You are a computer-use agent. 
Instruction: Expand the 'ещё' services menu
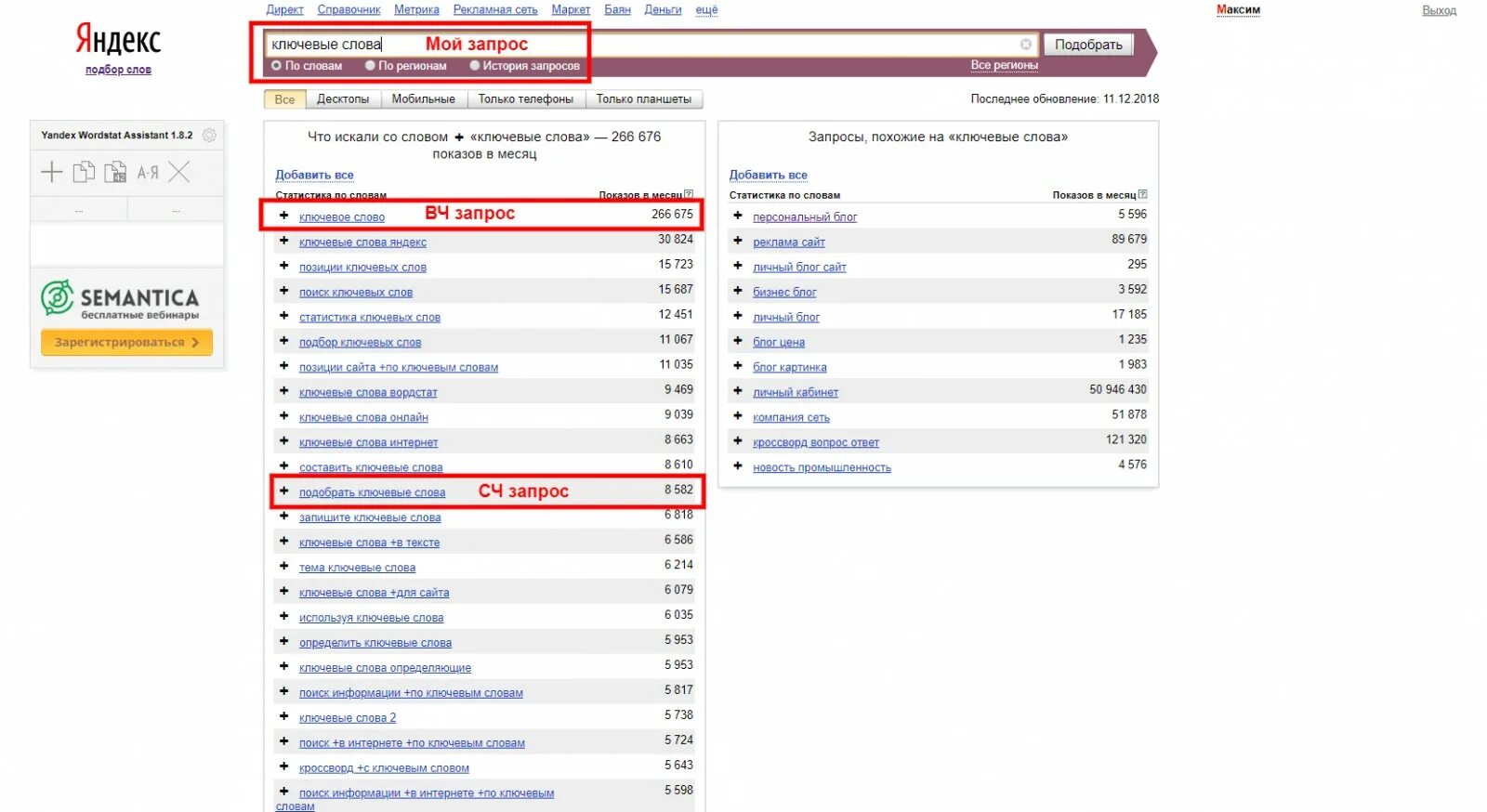click(x=706, y=9)
